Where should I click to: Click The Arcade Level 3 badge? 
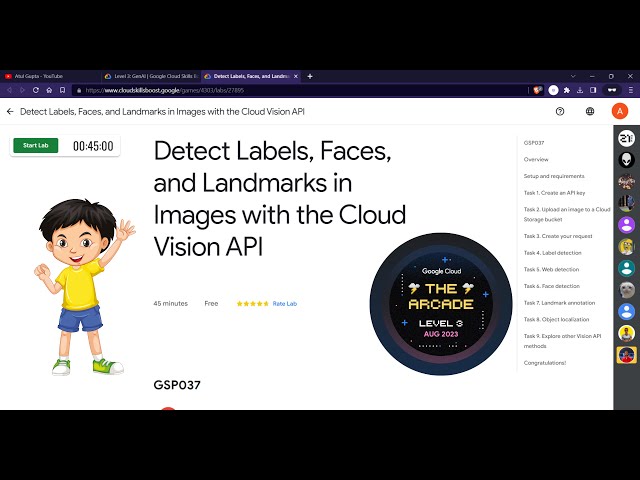[441, 304]
